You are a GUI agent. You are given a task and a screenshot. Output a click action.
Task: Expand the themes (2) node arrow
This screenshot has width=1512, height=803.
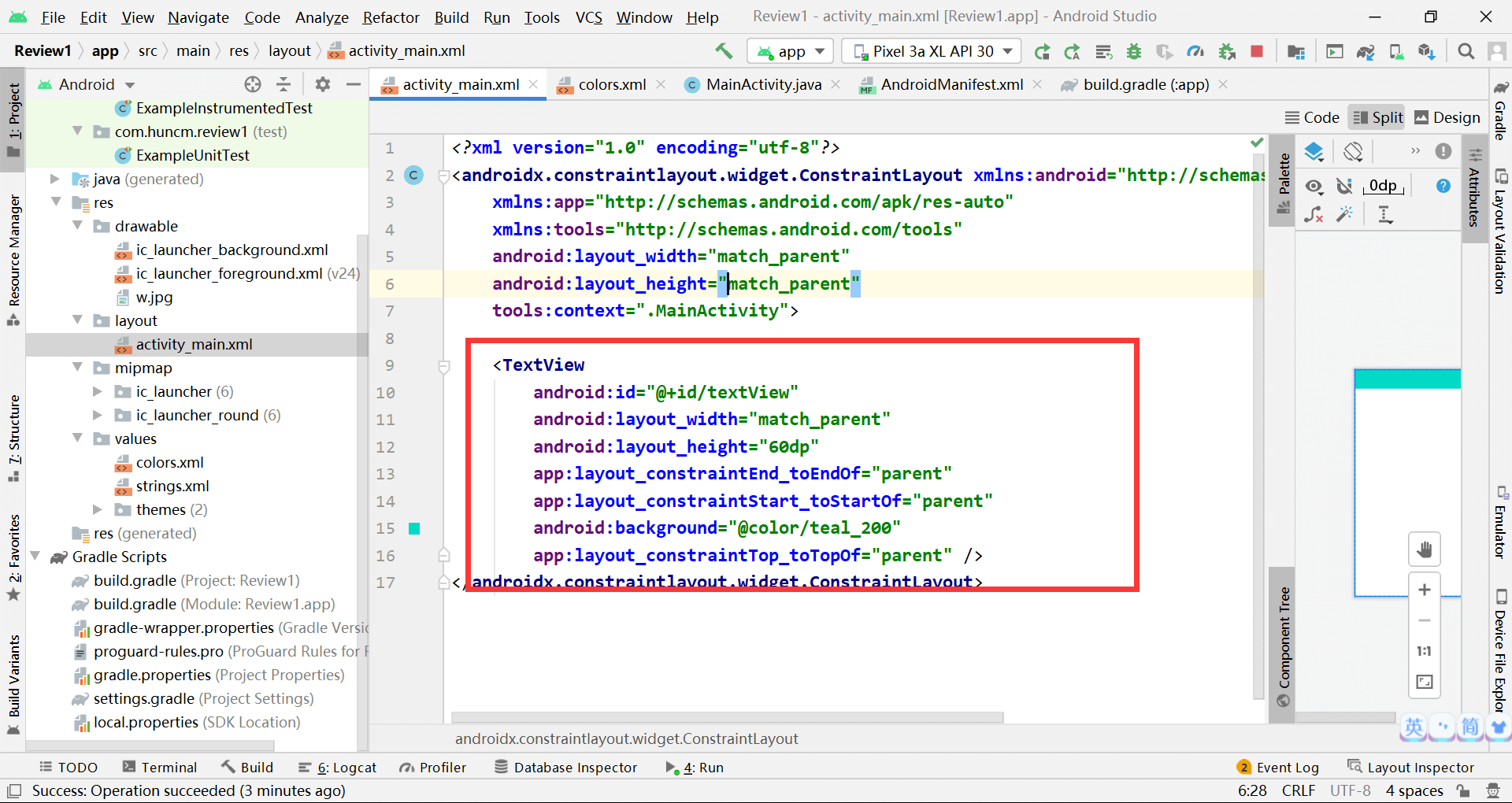(98, 509)
